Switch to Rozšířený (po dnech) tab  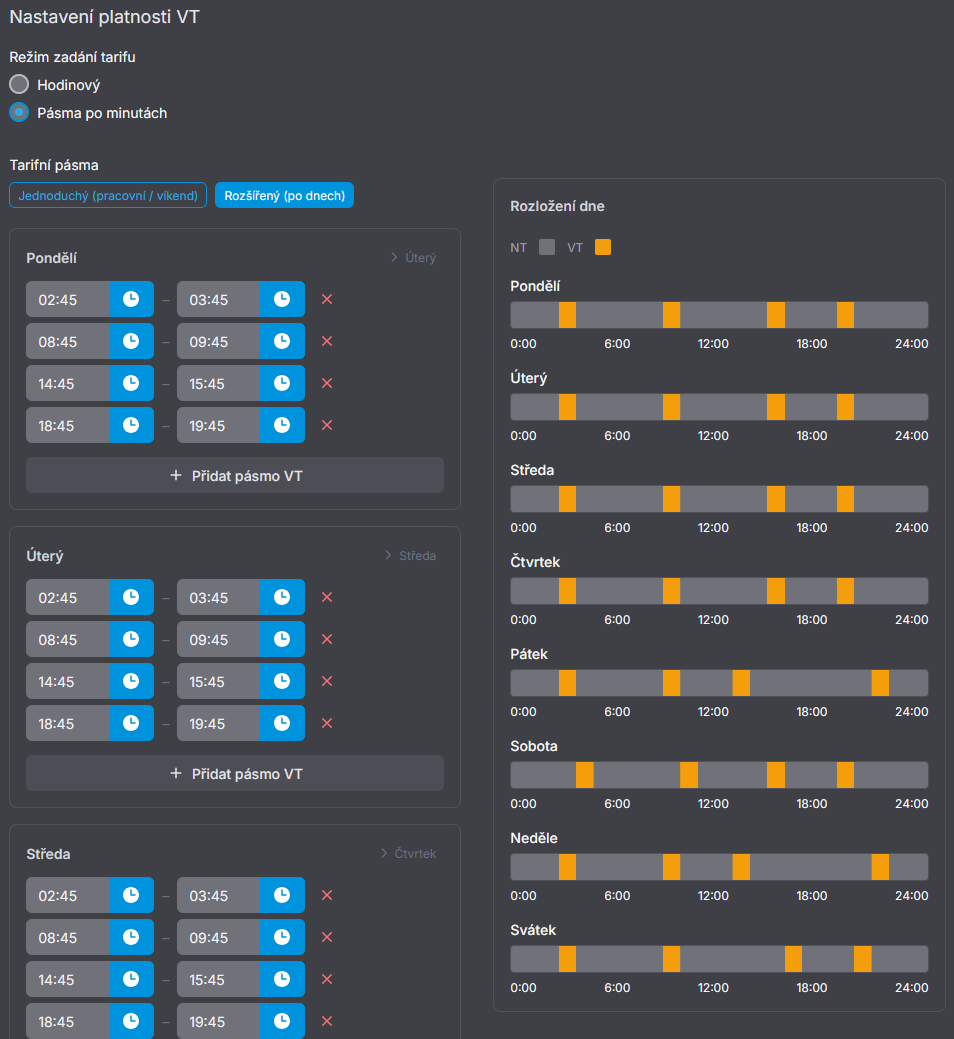pos(284,195)
